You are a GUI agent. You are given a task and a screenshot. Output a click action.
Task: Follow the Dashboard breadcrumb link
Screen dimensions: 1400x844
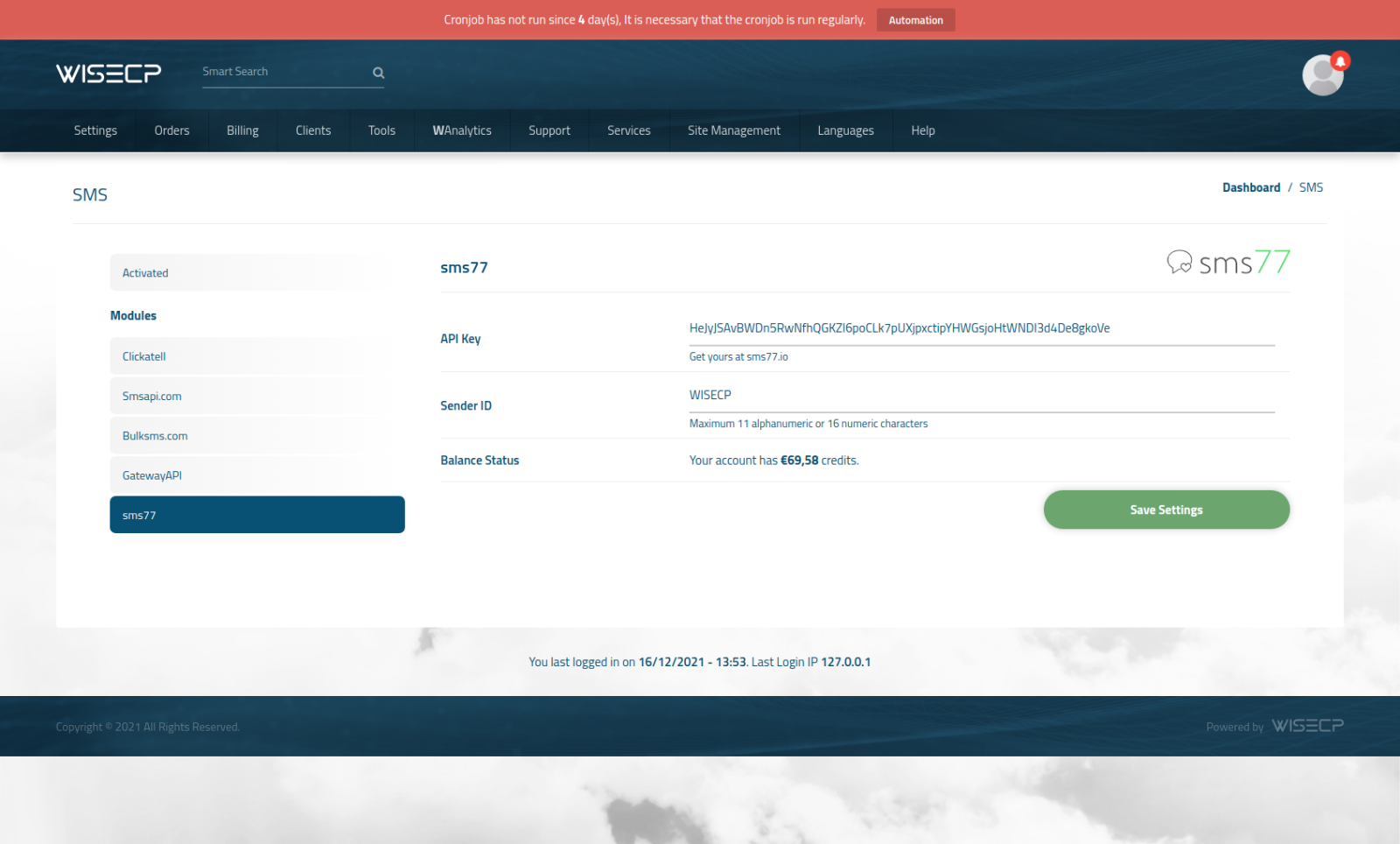(1251, 187)
